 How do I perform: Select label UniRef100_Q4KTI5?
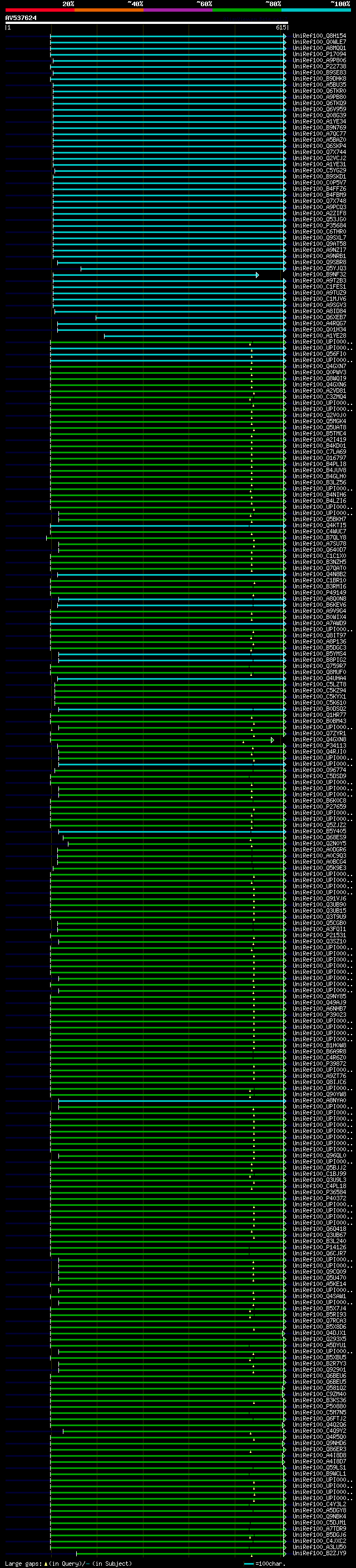pos(319,525)
